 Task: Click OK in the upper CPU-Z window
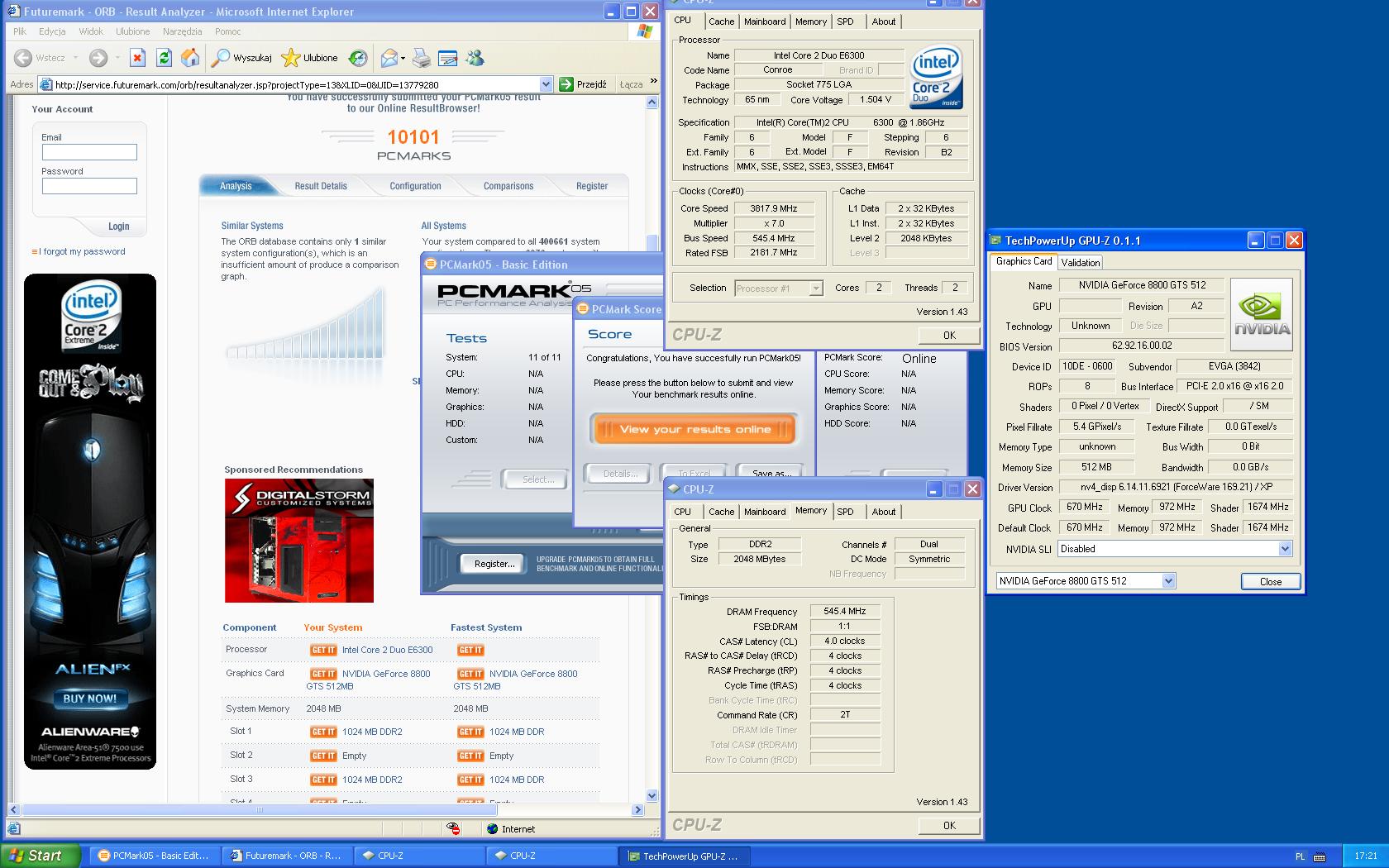coord(949,335)
